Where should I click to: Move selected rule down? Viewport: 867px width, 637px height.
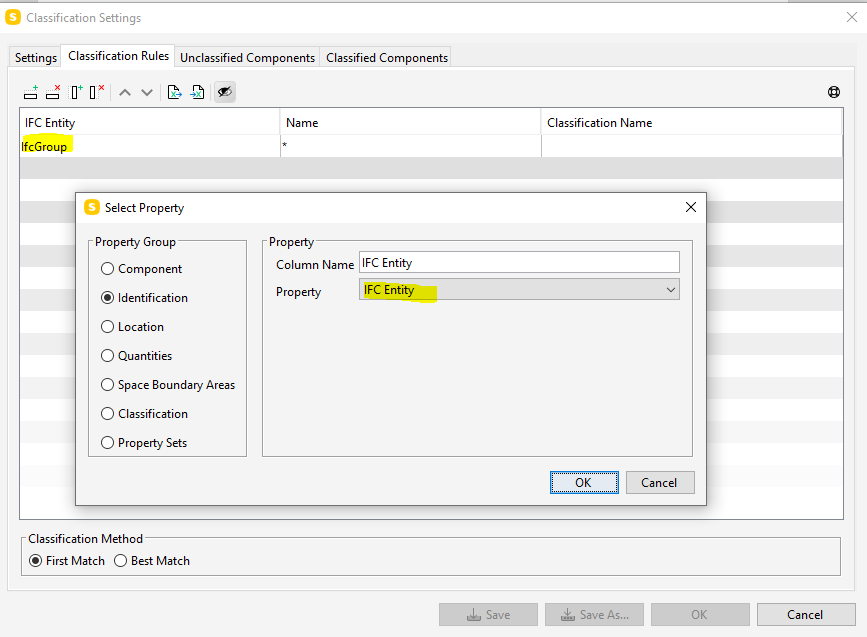(x=147, y=92)
